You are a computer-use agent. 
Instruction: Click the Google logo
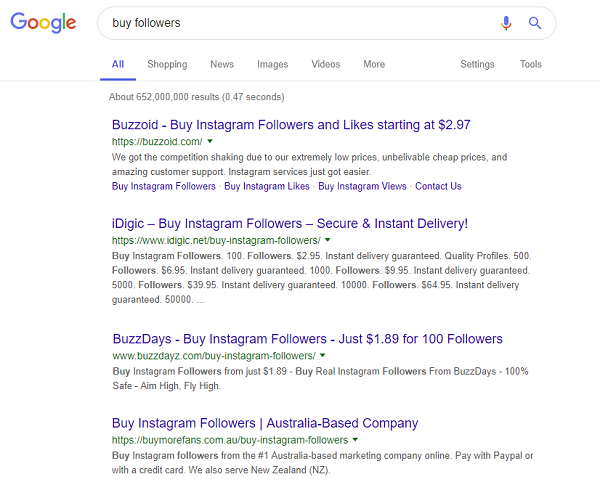tap(43, 23)
